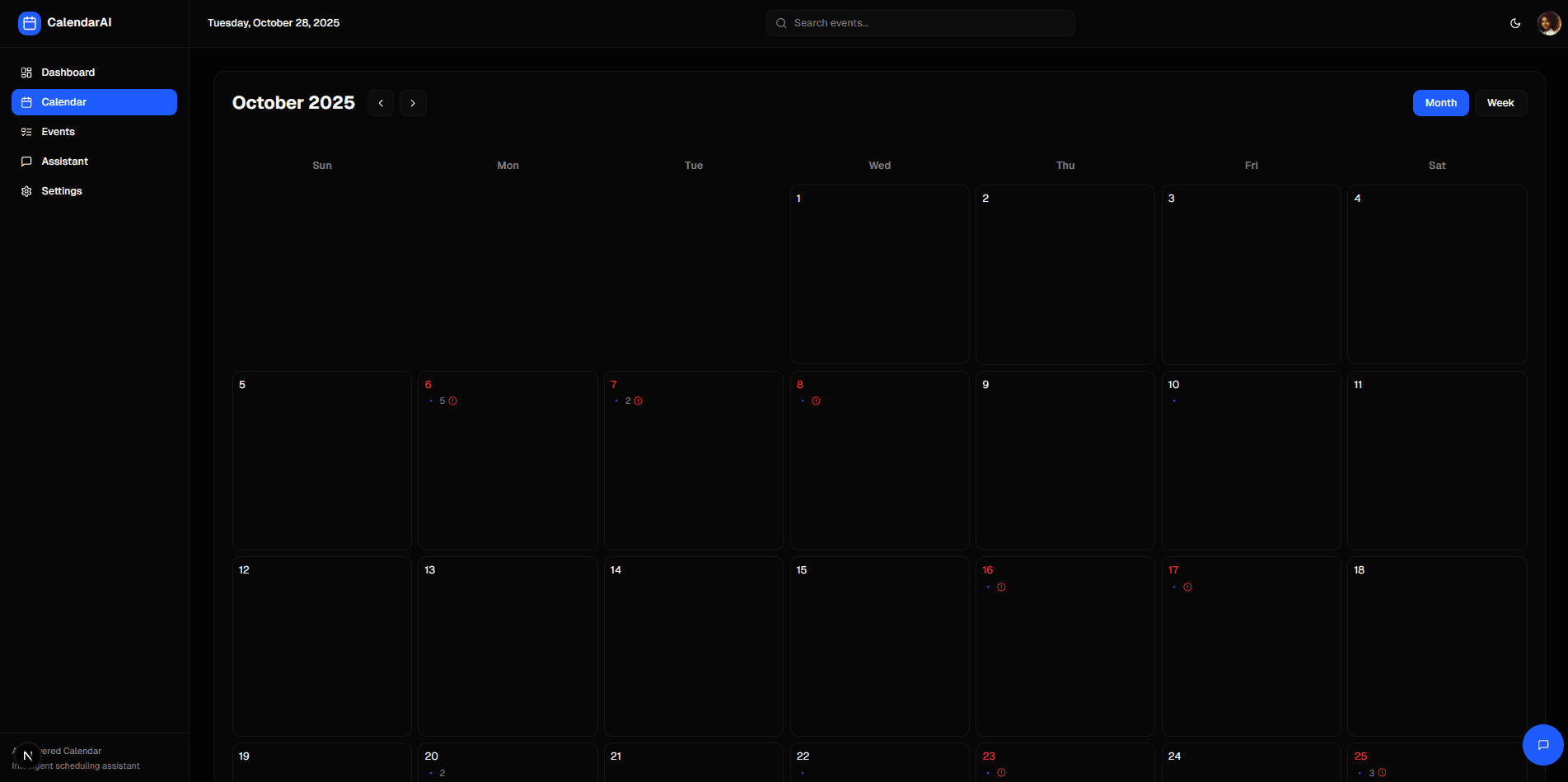
Task: Select the Dashboard grid icon in sidebar
Action: [x=26, y=73]
